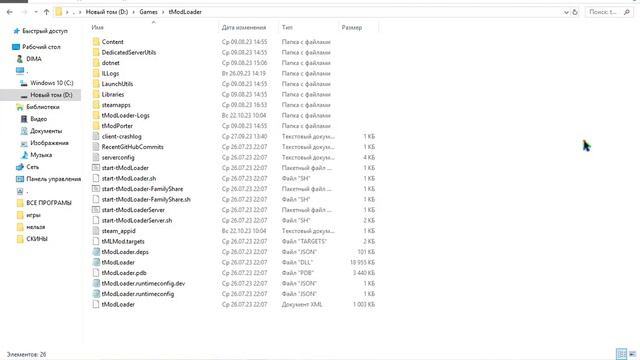Select the tModLoader-Logs folder icon
640x360 pixels.
coord(96,116)
